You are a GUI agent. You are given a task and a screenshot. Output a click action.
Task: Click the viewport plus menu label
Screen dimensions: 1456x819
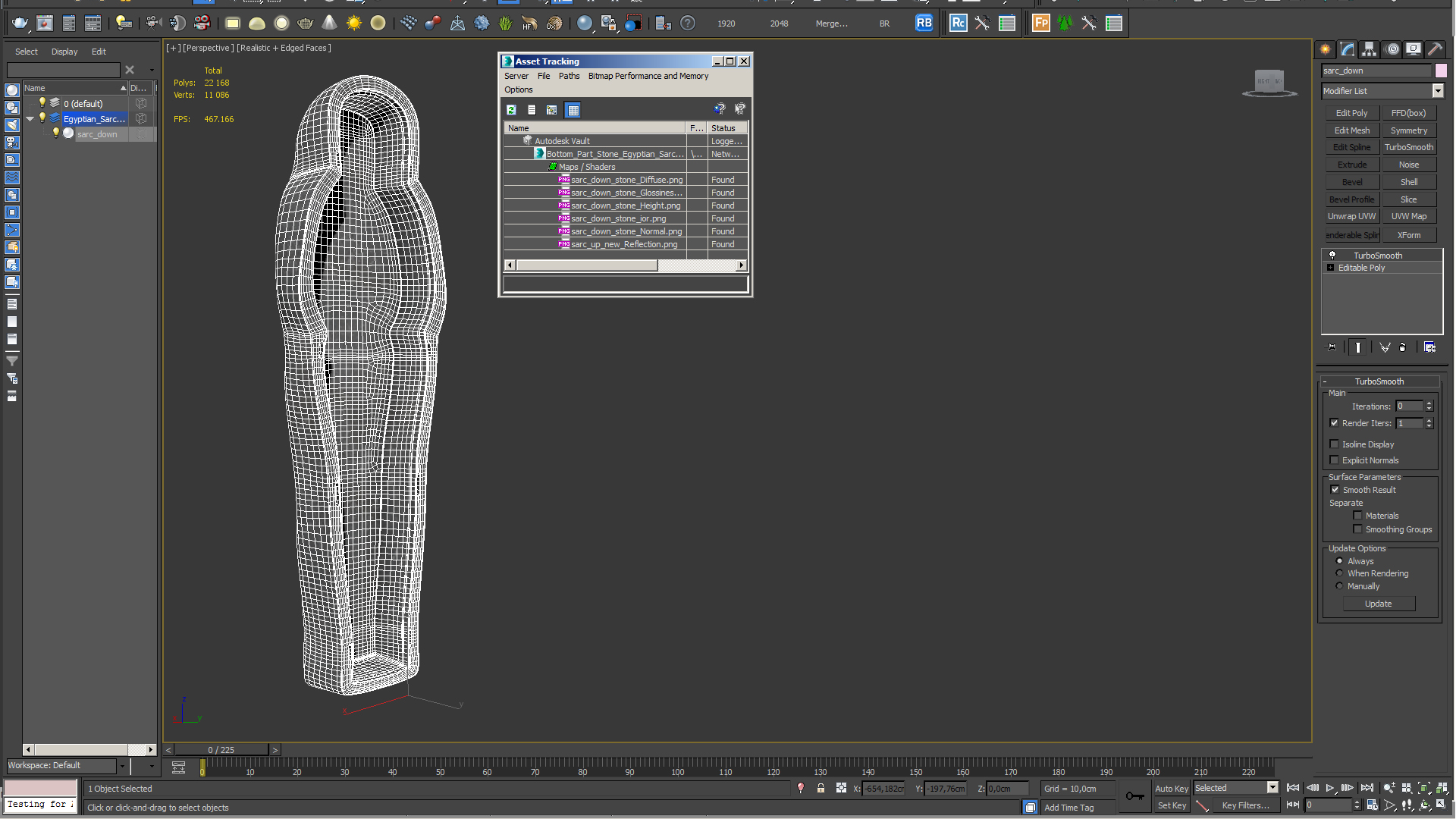pos(174,48)
